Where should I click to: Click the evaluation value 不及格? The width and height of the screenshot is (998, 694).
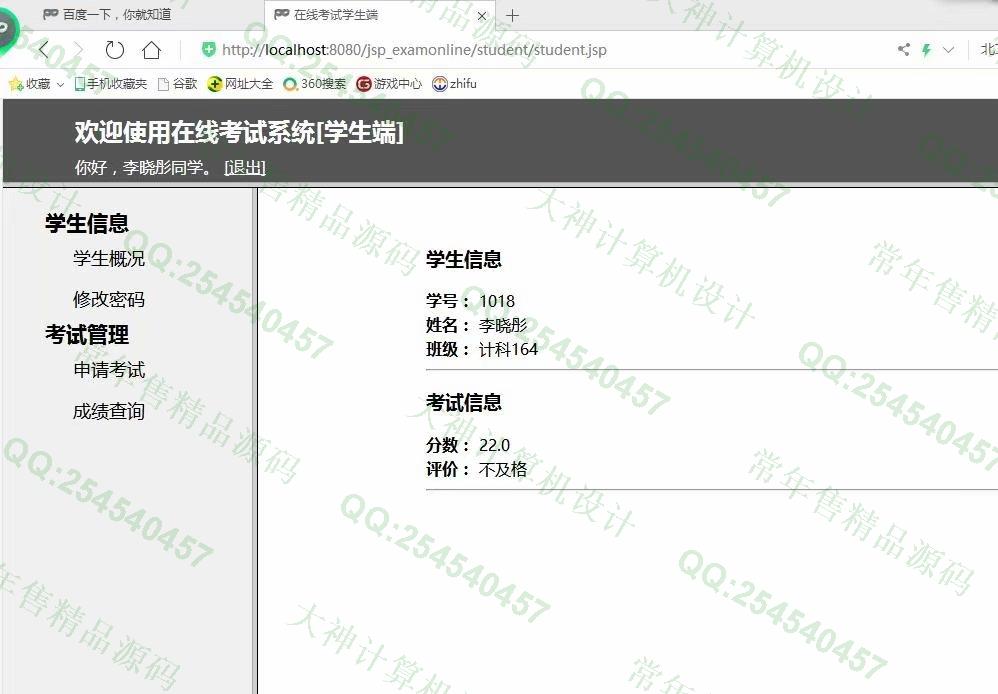tap(503, 469)
